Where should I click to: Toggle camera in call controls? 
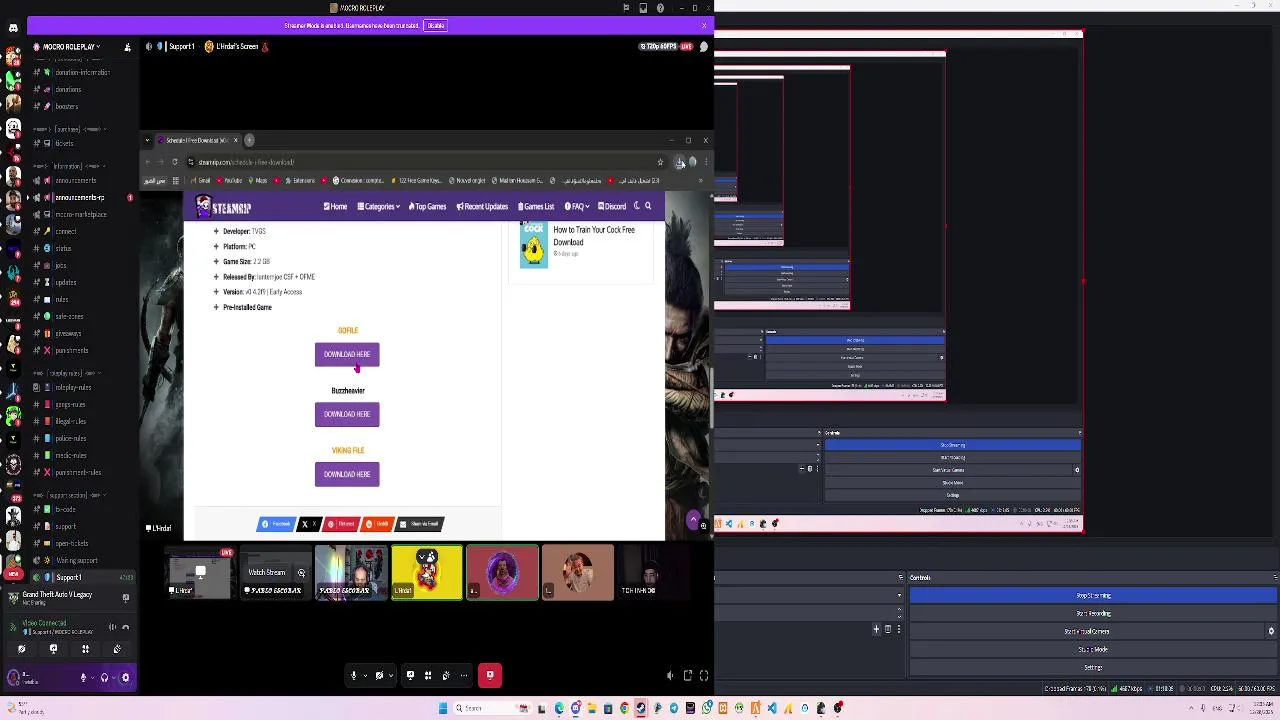click(379, 676)
